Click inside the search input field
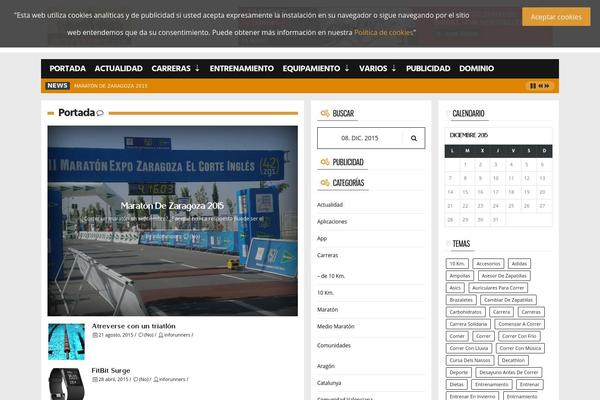The height and width of the screenshot is (400, 600). 360,138
